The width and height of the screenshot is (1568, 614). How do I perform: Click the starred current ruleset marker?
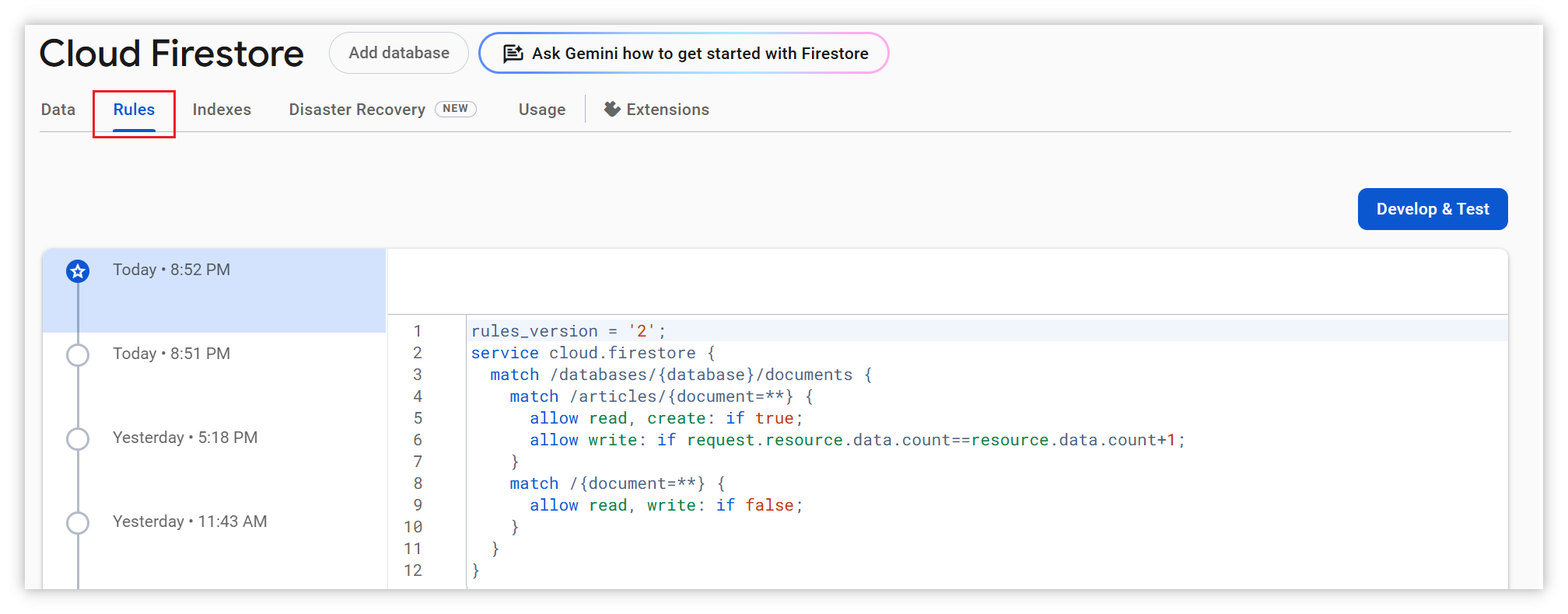78,271
